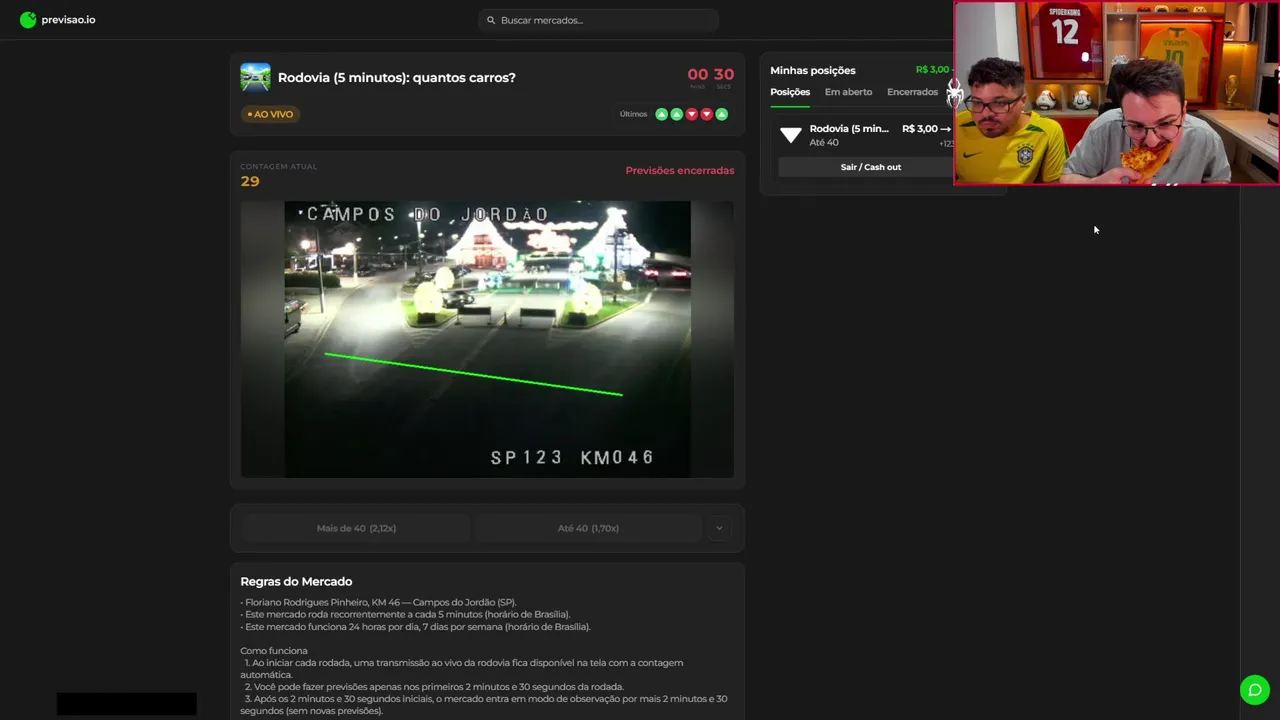The height and width of the screenshot is (720, 1280).
Task: Select the market title 'Rodovia (5 minutos): quantos carros?'
Action: pos(397,78)
